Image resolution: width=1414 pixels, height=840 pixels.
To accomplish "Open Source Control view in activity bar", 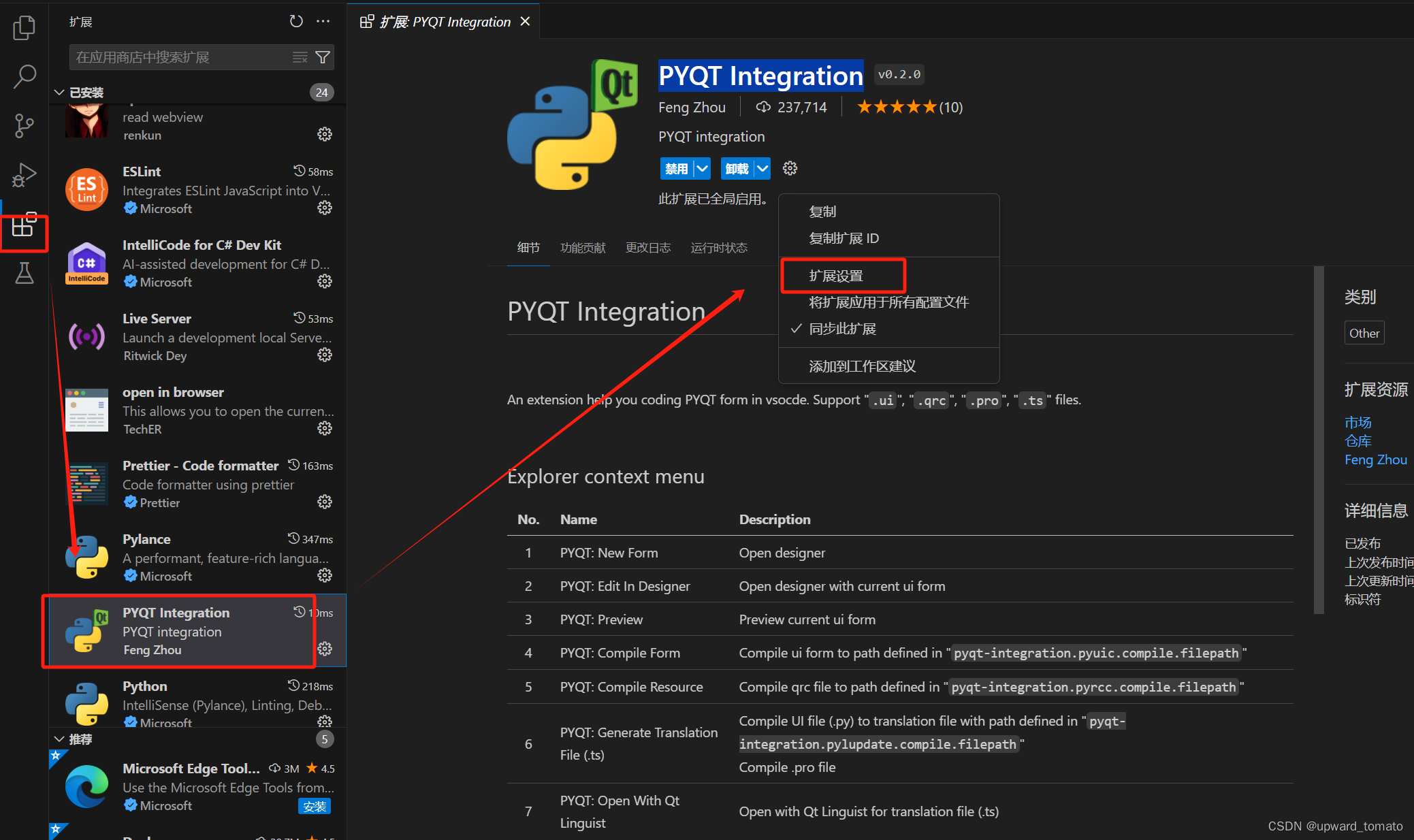I will (24, 125).
